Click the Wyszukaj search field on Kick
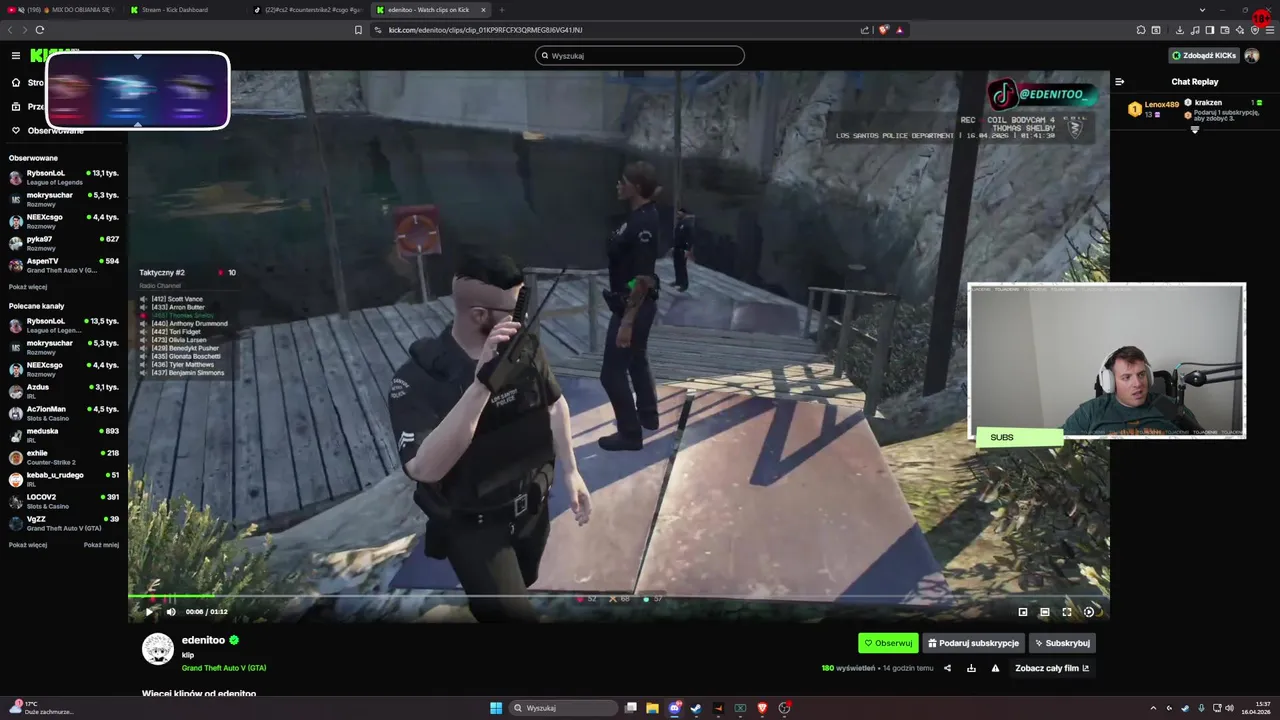 point(640,56)
